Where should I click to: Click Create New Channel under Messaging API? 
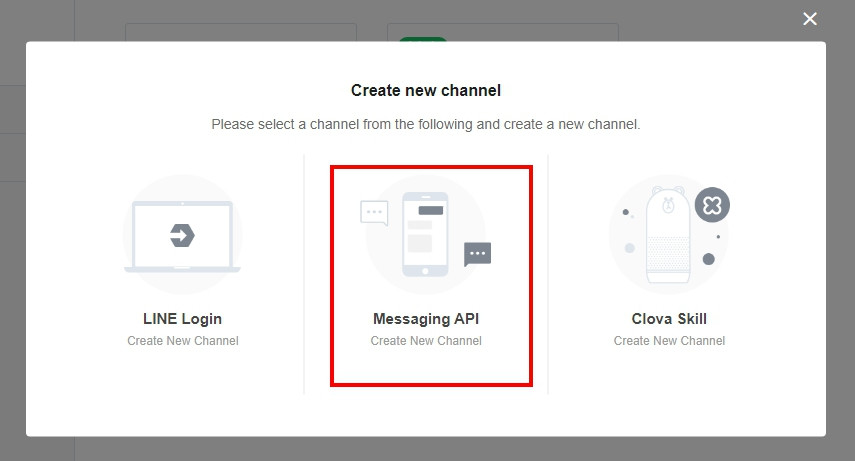coord(426,341)
